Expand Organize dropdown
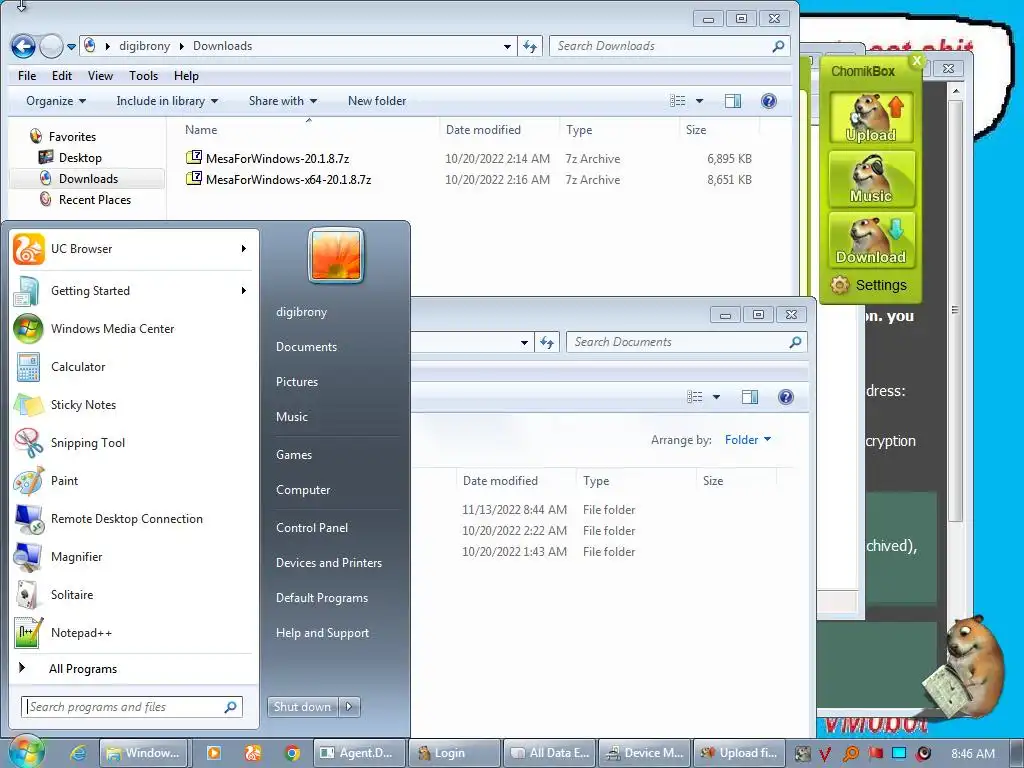This screenshot has width=1024, height=768. tap(56, 101)
